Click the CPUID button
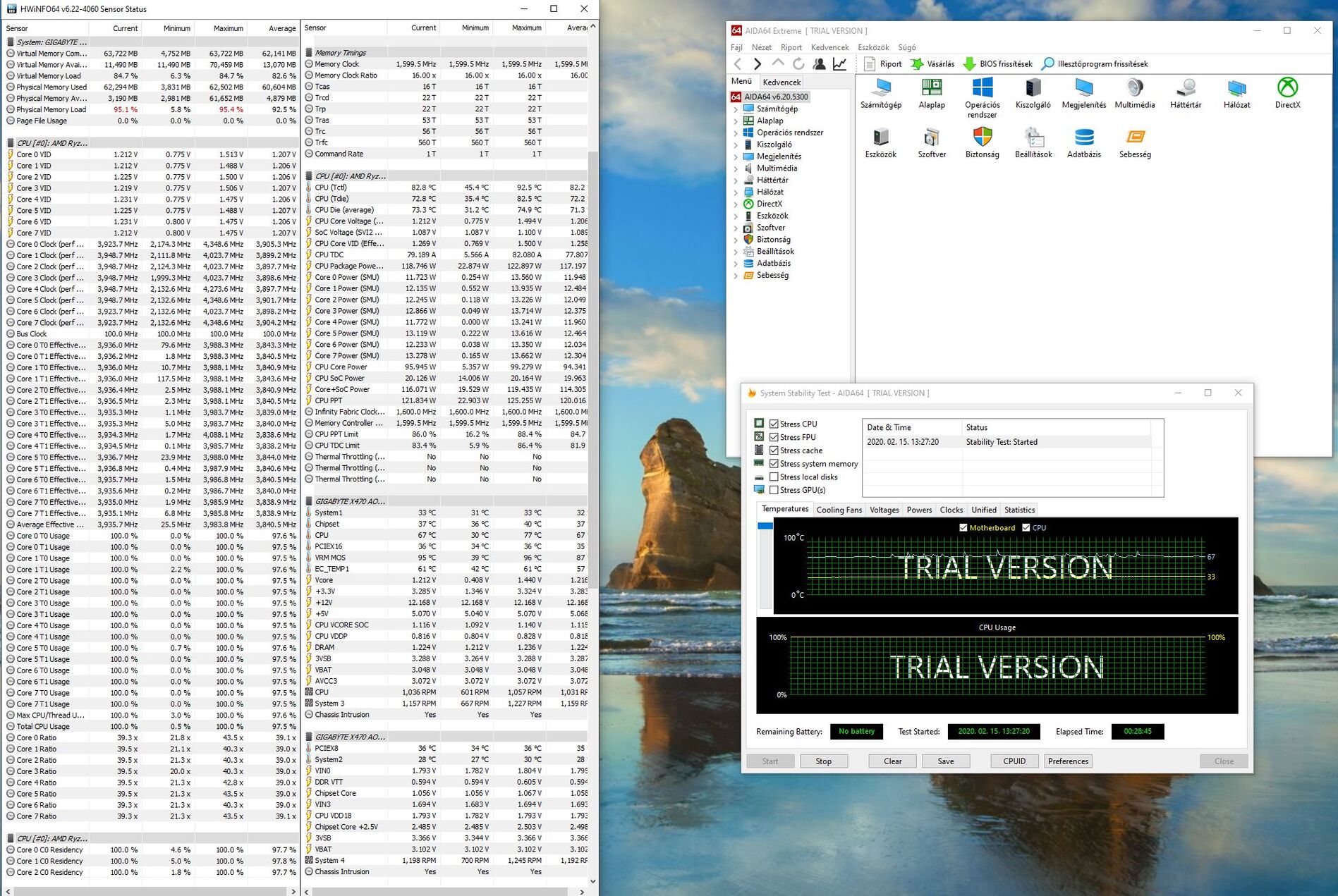Viewport: 1338px width, 896px height. [1014, 761]
